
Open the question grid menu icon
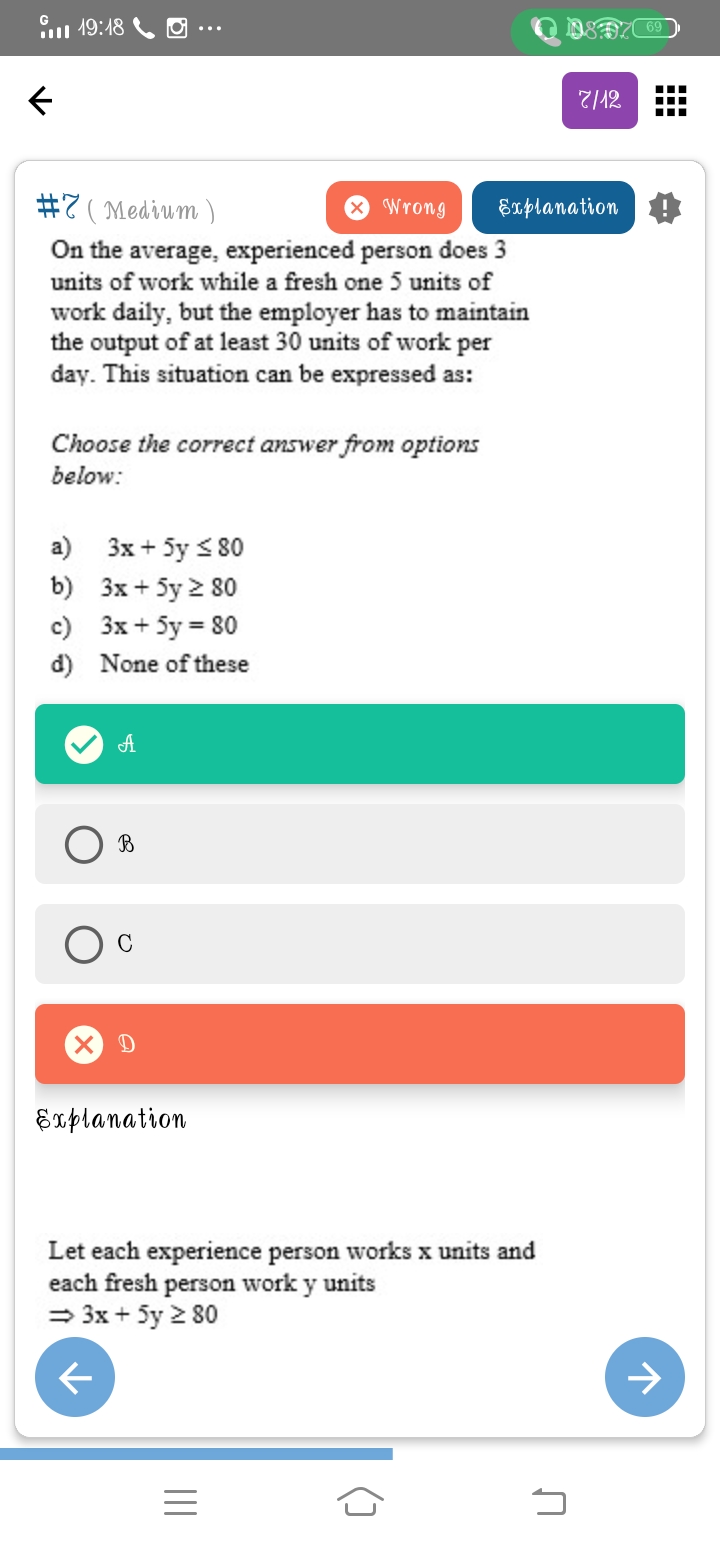tap(670, 100)
